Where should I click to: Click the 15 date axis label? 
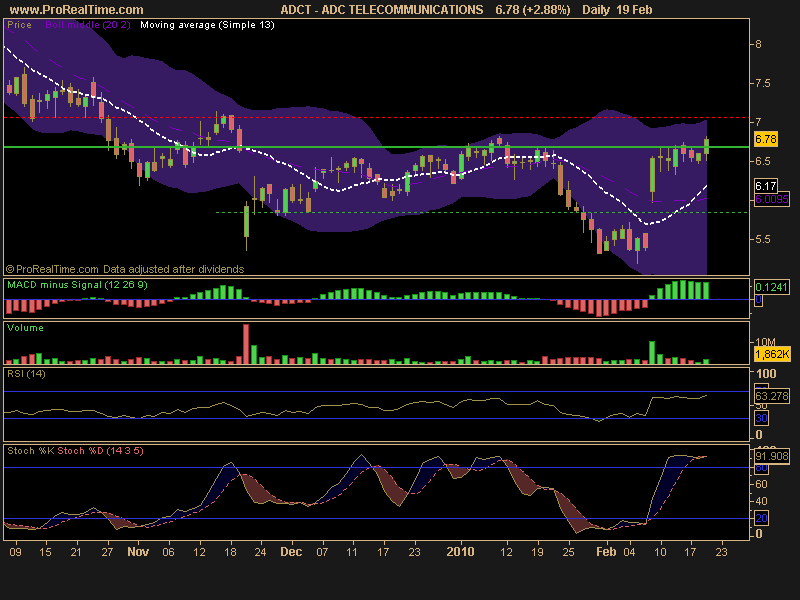coord(45,552)
